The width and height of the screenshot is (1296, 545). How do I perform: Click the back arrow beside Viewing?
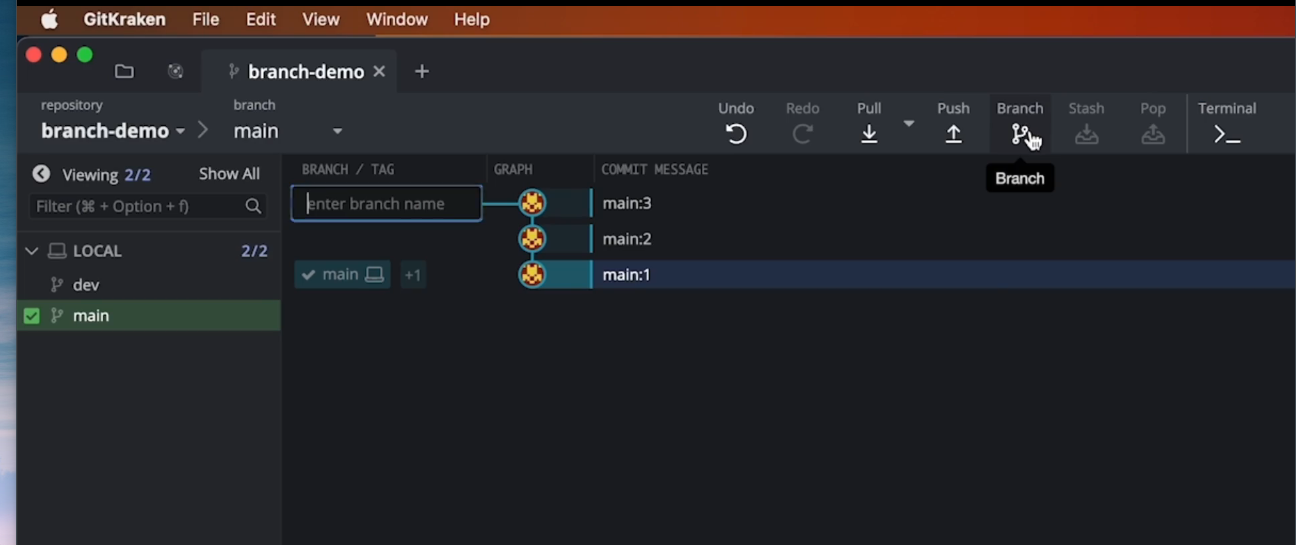pos(41,174)
